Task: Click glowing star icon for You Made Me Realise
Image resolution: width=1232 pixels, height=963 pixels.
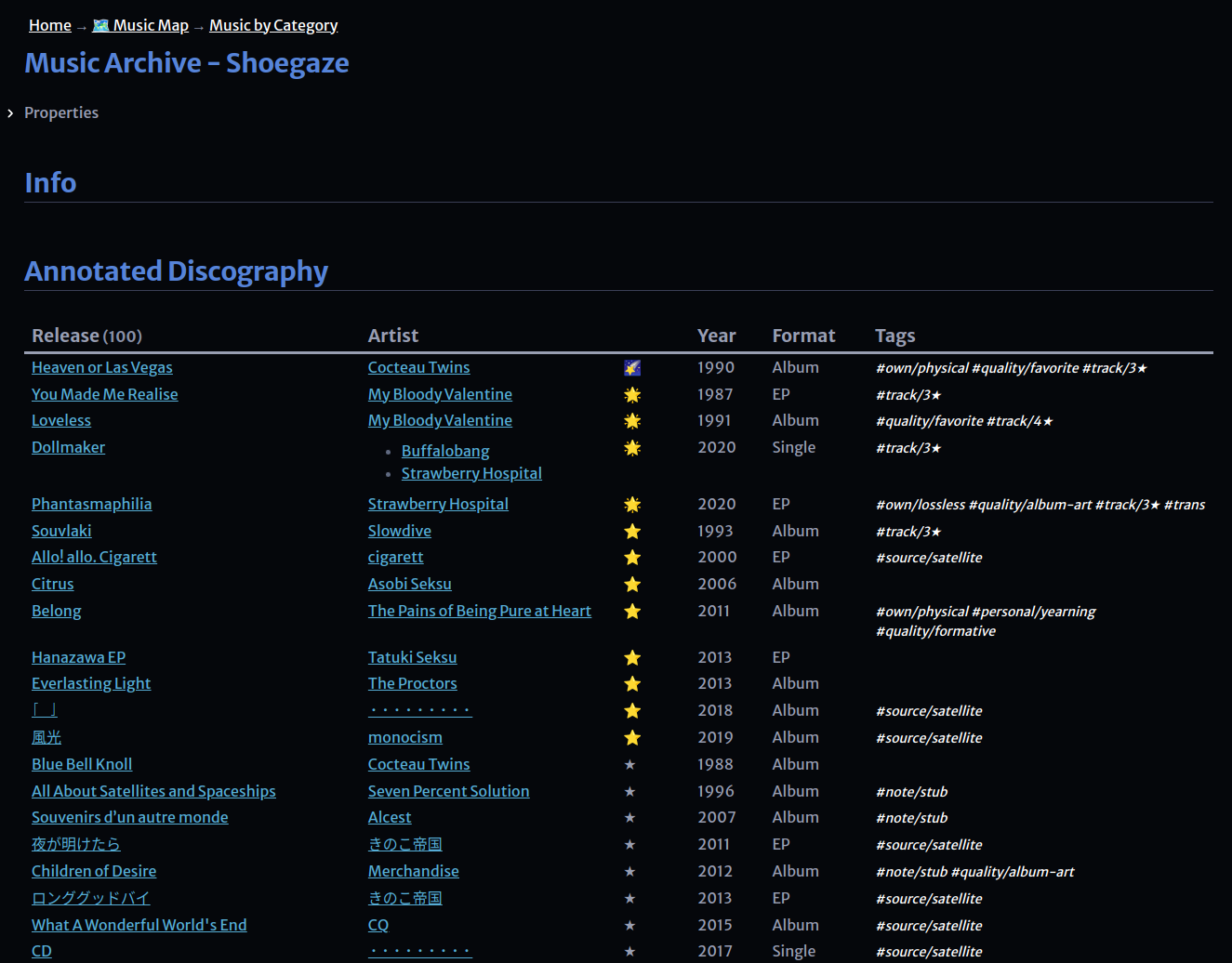Action: coord(632,395)
